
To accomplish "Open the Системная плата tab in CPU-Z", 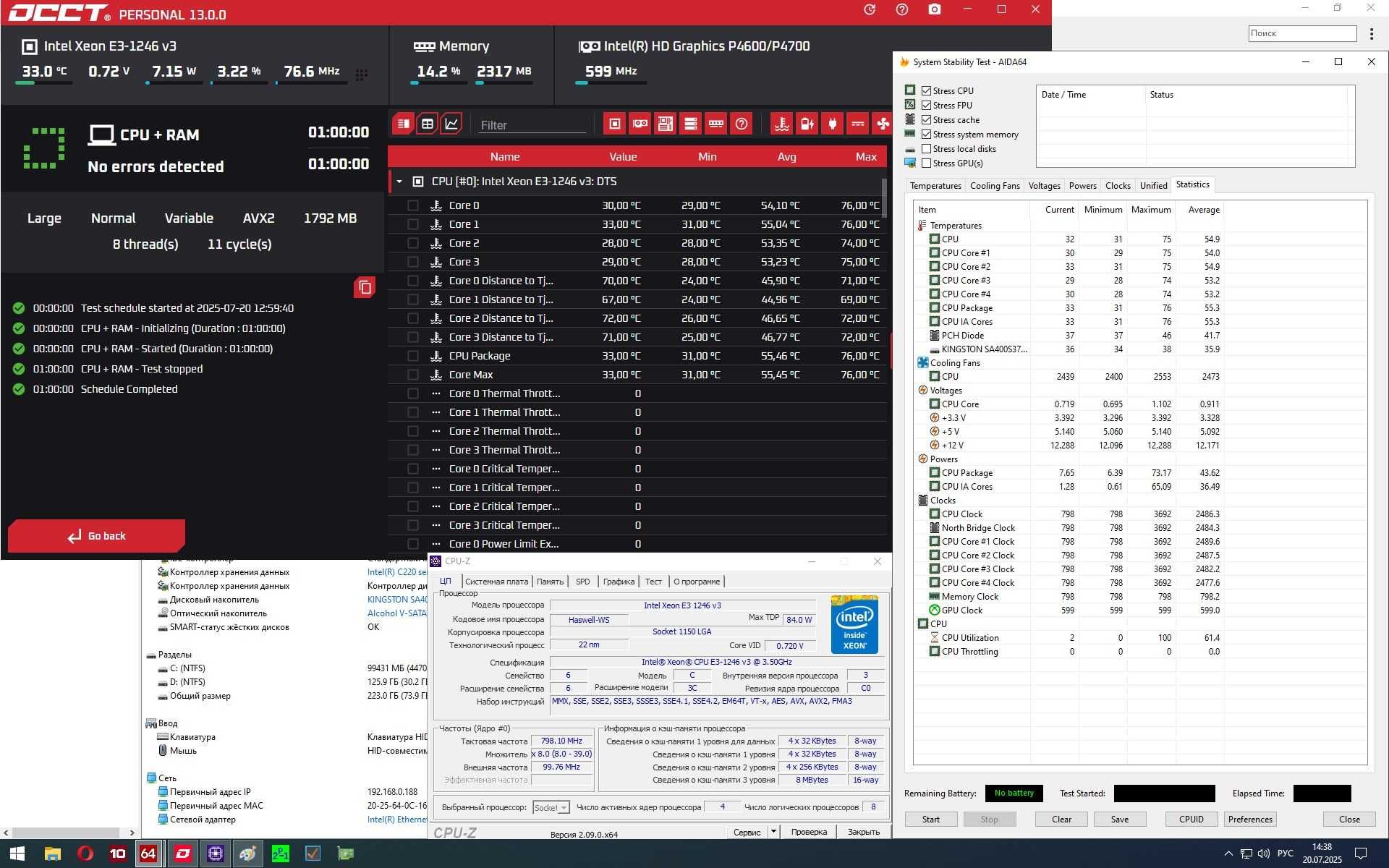I will 496,582.
